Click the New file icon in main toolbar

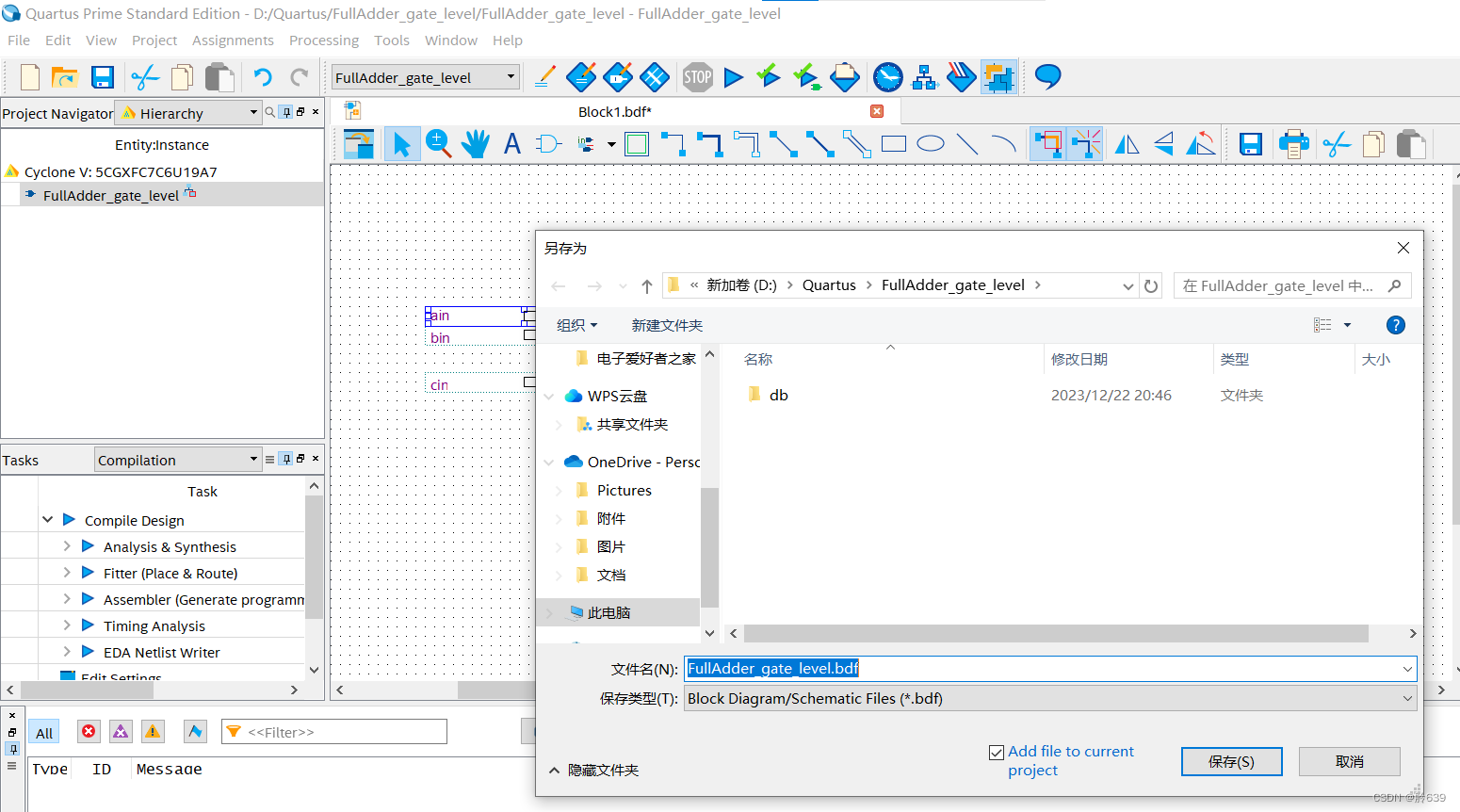(29, 77)
